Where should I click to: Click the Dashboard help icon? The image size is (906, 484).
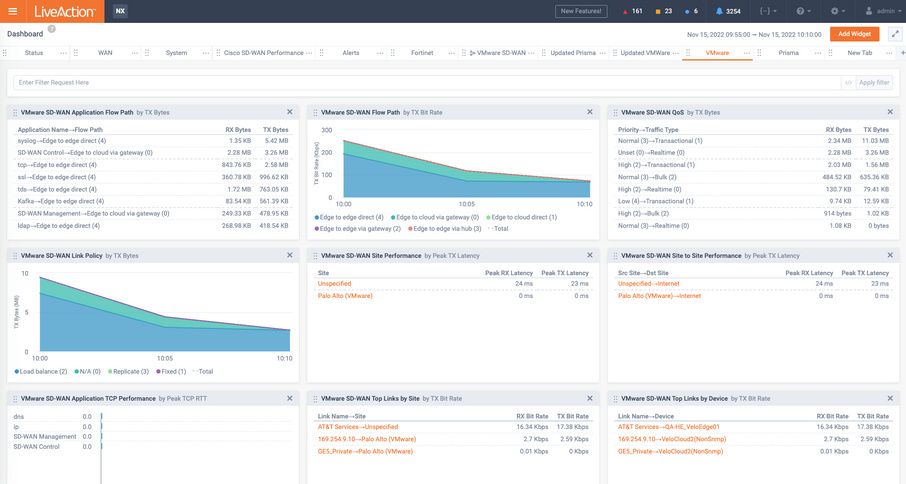(51, 29)
